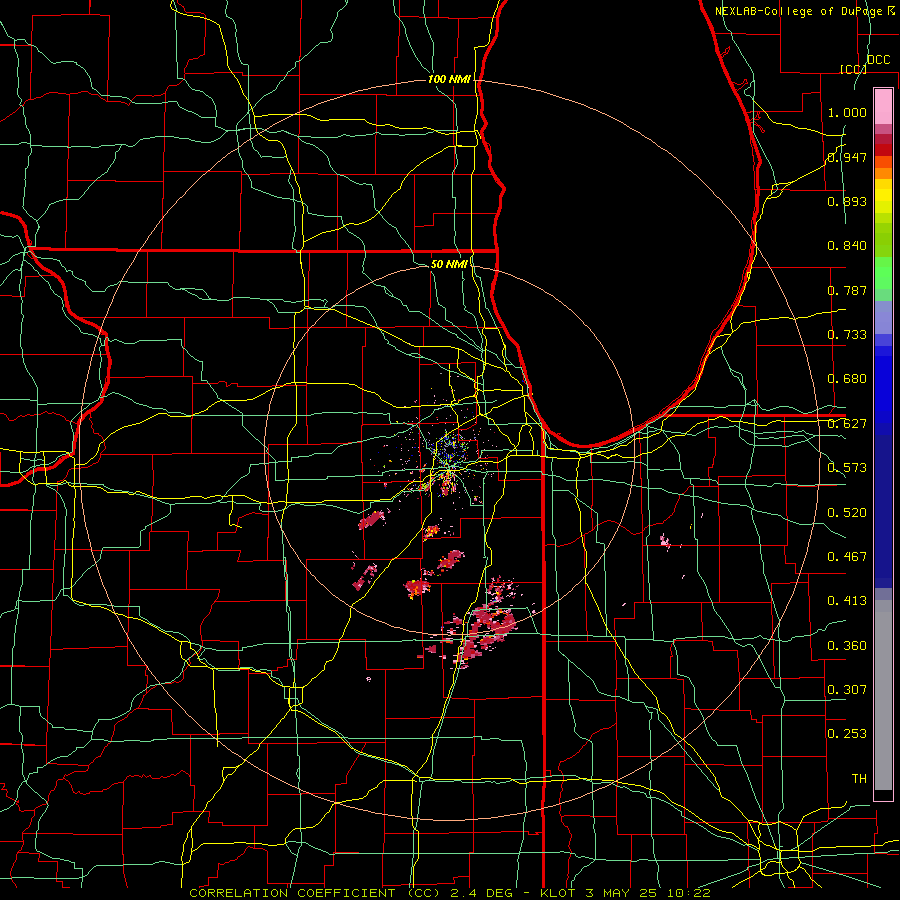Click the 0.680 value on the scale

[847, 379]
